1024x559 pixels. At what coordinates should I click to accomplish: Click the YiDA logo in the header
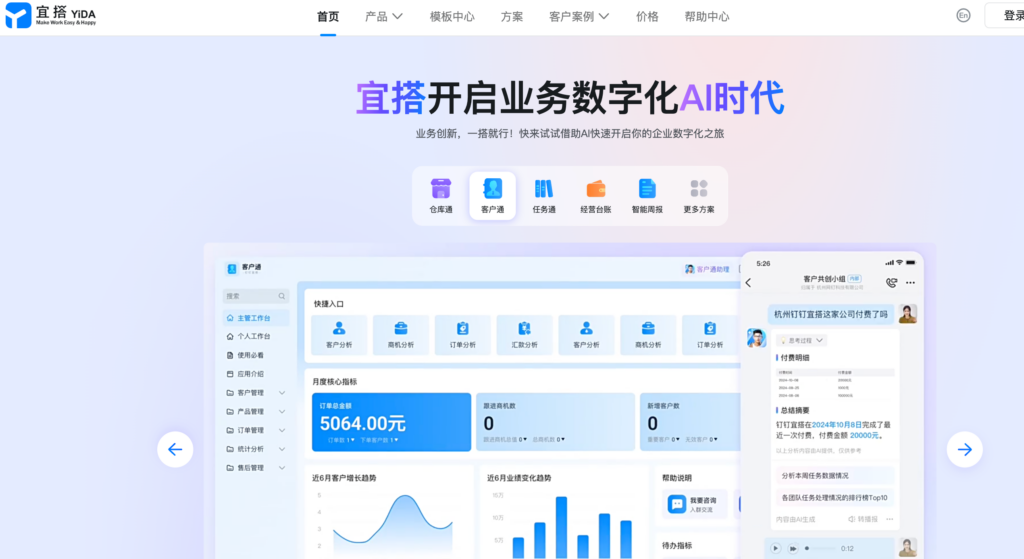51,14
